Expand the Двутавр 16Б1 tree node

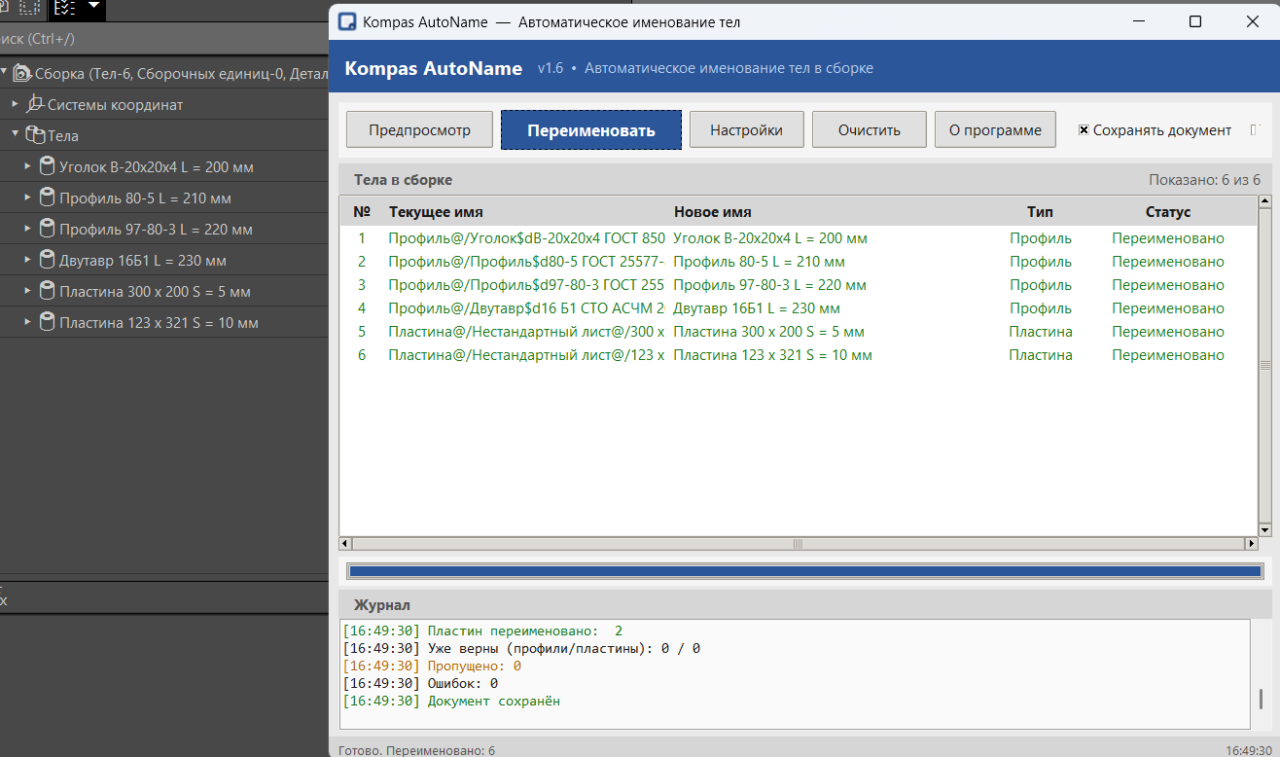pos(28,260)
